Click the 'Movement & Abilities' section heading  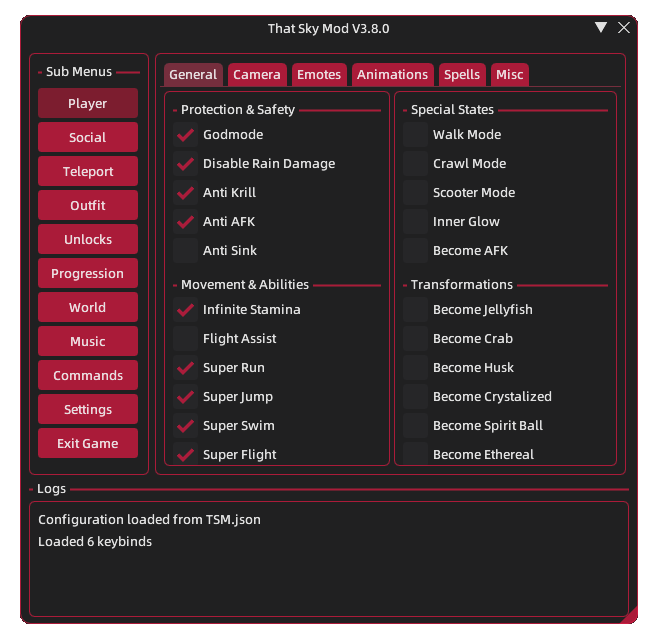tap(245, 285)
